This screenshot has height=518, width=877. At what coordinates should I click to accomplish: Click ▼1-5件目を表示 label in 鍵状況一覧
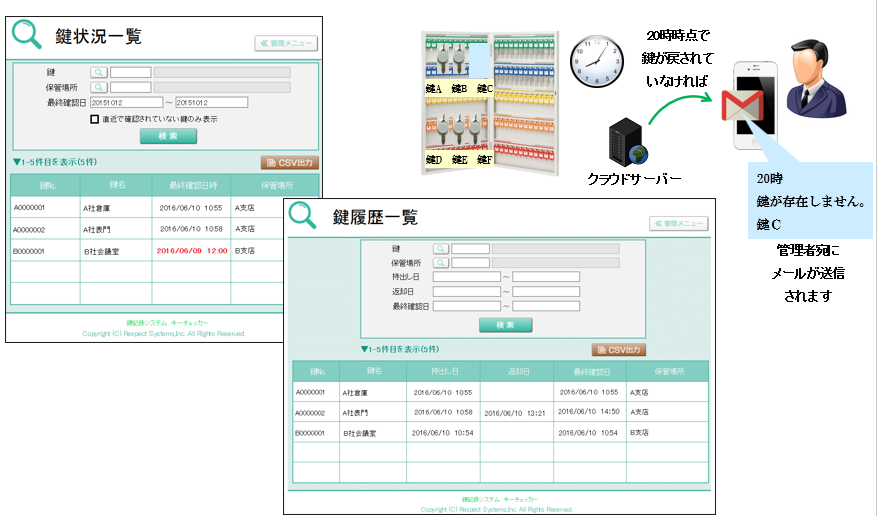[55, 162]
